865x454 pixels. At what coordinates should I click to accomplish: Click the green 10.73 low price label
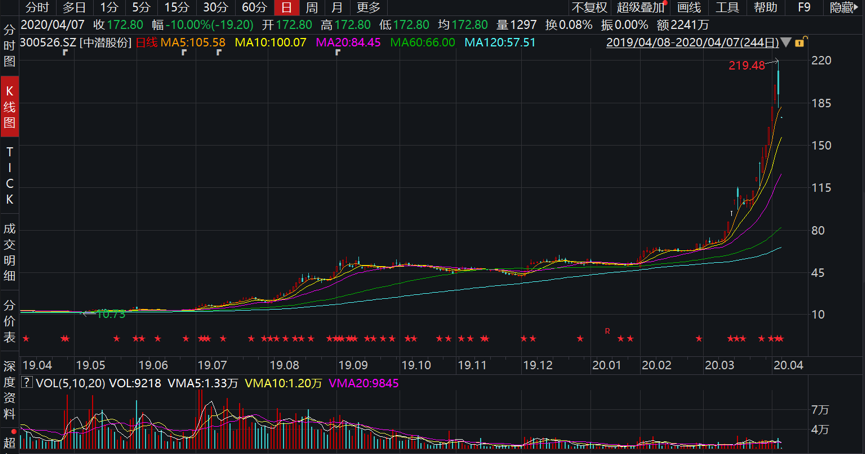click(x=107, y=314)
